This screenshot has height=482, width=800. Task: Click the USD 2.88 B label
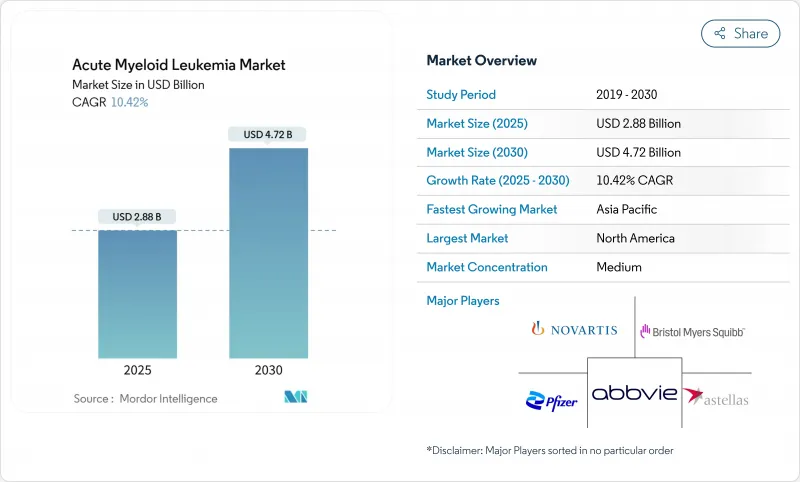click(137, 217)
